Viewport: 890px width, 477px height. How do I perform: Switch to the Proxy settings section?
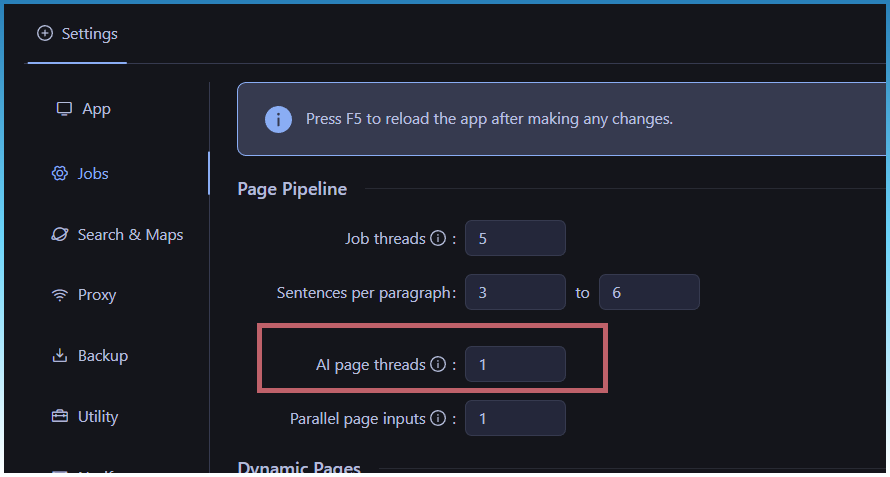(96, 295)
